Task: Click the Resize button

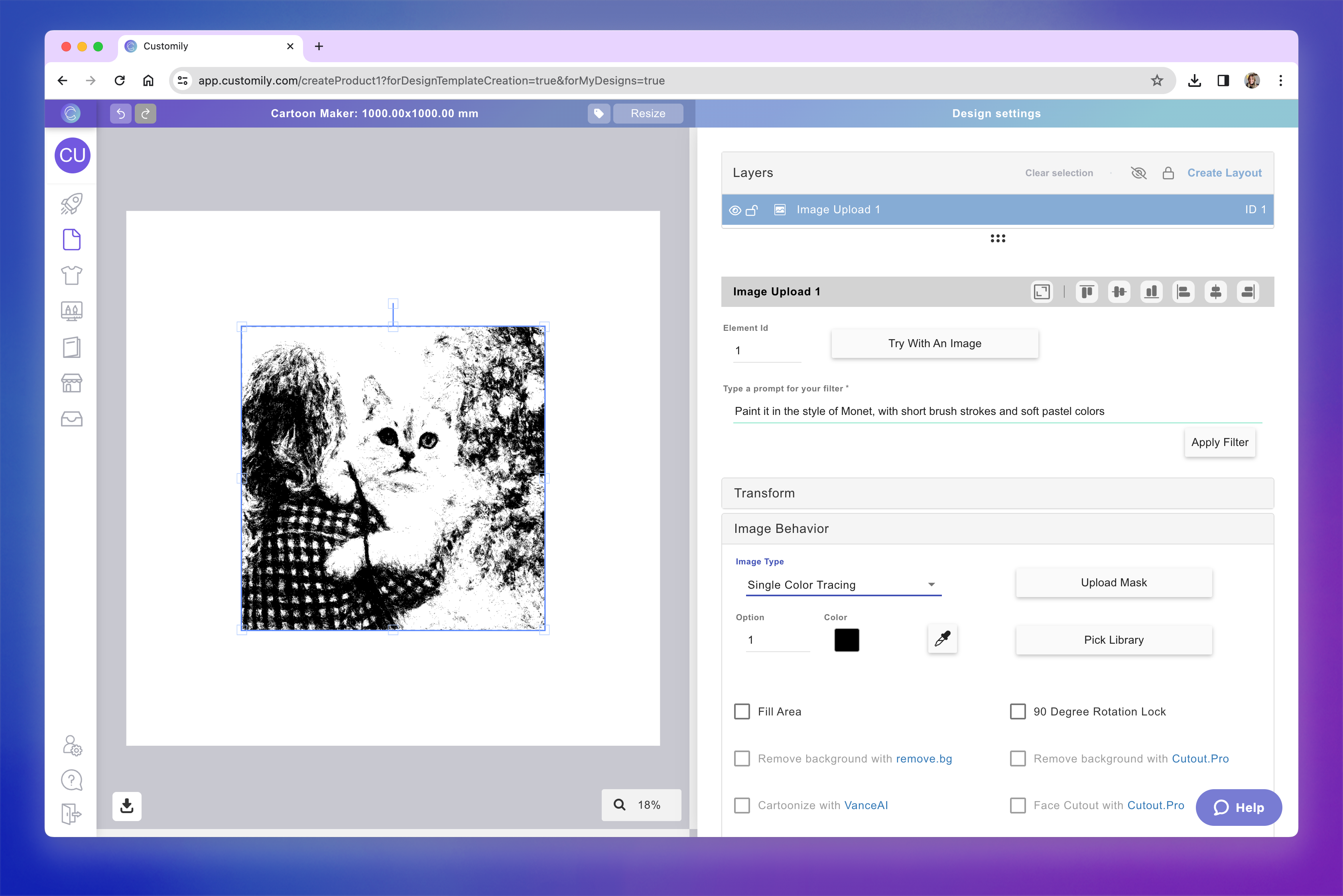Action: (x=648, y=113)
